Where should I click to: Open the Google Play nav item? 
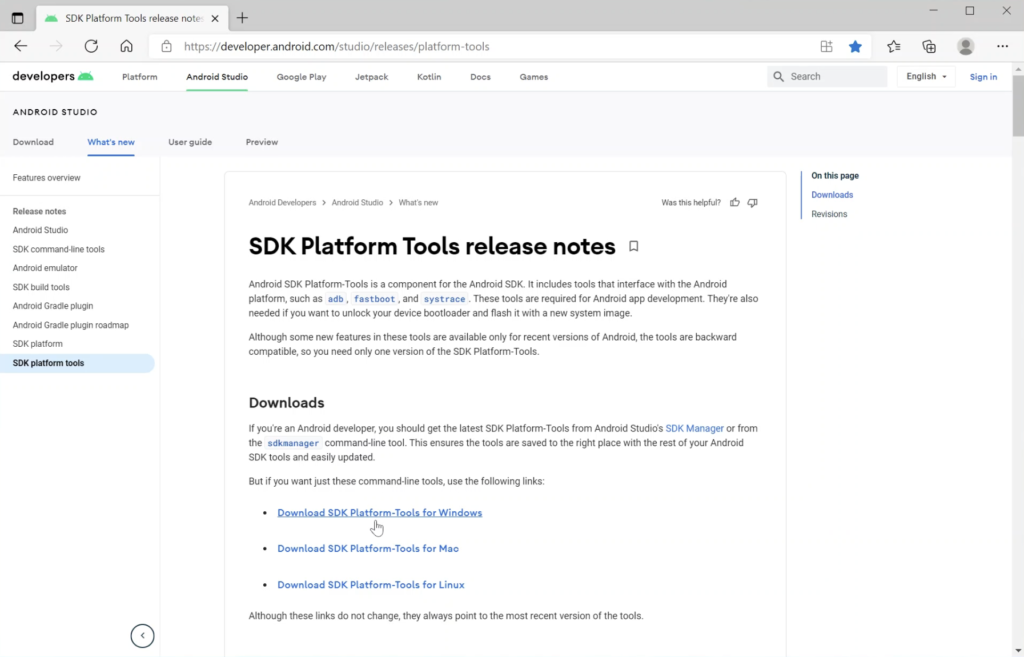tap(301, 77)
